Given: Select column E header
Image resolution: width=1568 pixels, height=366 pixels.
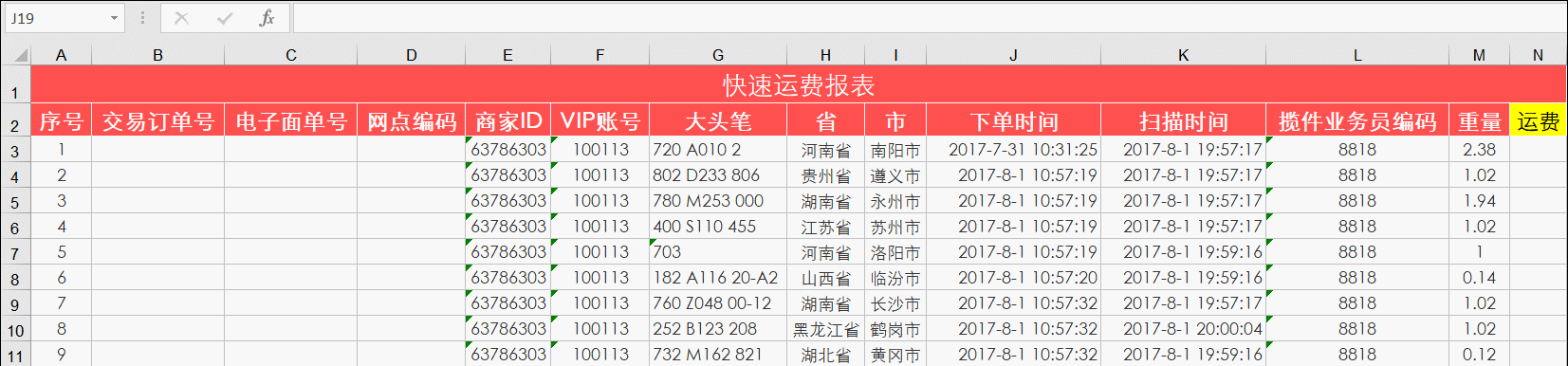Looking at the screenshot, I should pos(507,55).
